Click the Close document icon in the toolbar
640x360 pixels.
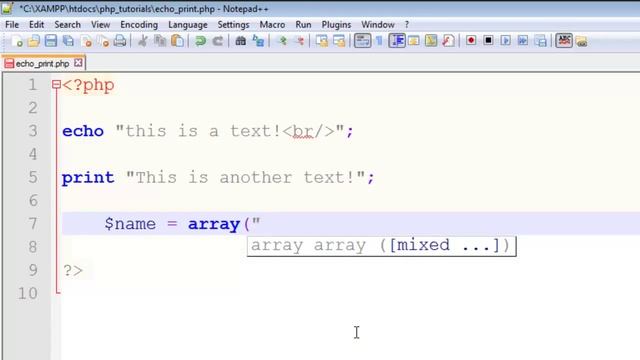point(86,41)
